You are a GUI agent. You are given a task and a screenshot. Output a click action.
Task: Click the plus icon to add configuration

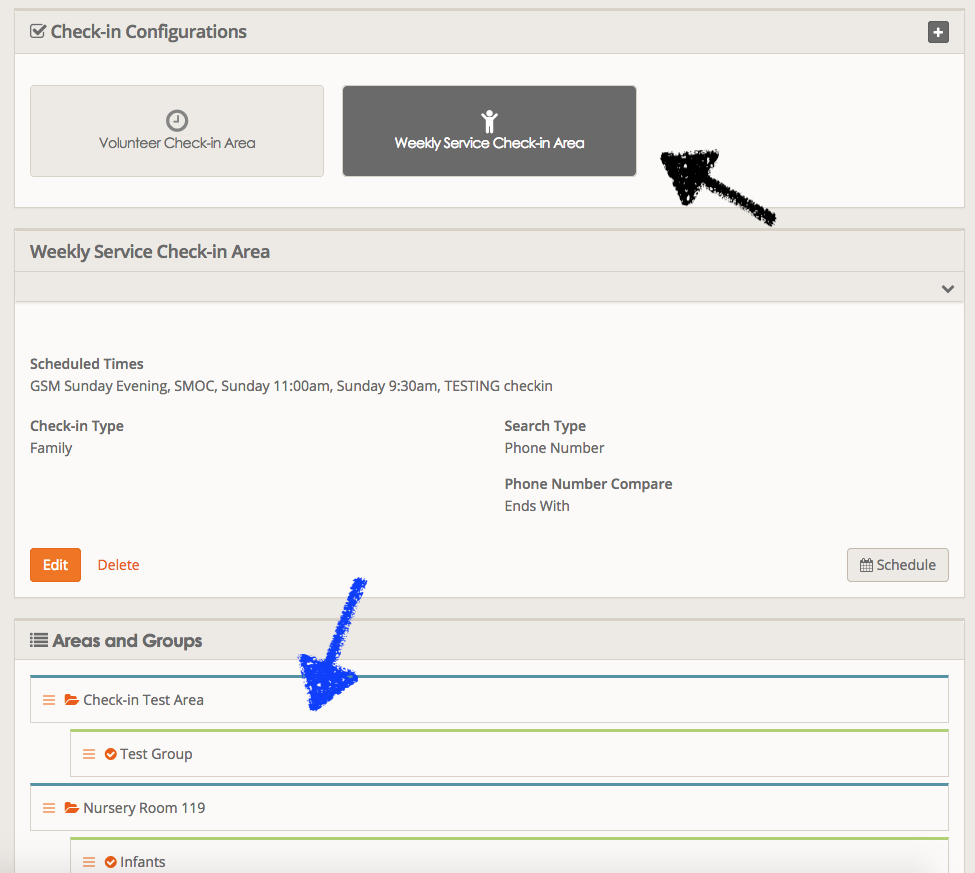(937, 32)
